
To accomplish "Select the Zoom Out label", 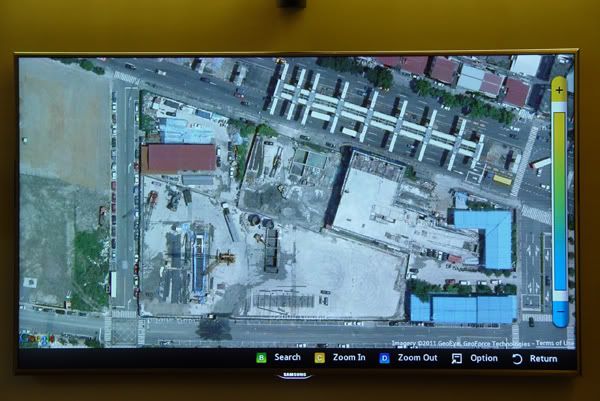I will 417,358.
